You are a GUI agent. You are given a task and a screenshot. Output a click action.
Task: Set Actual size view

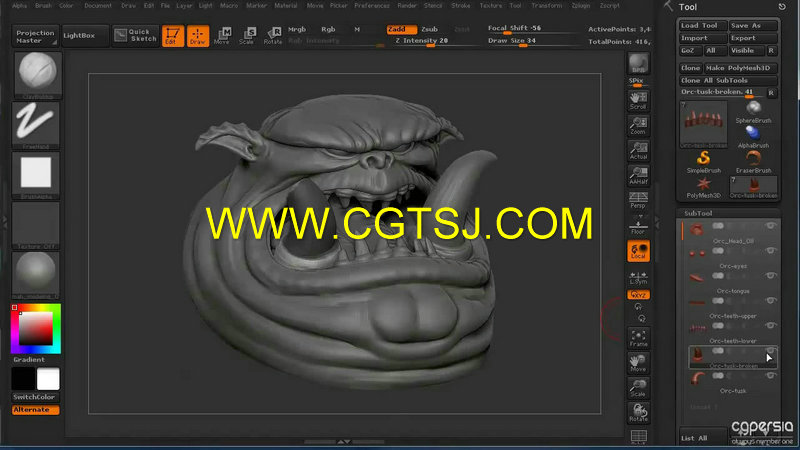click(638, 151)
